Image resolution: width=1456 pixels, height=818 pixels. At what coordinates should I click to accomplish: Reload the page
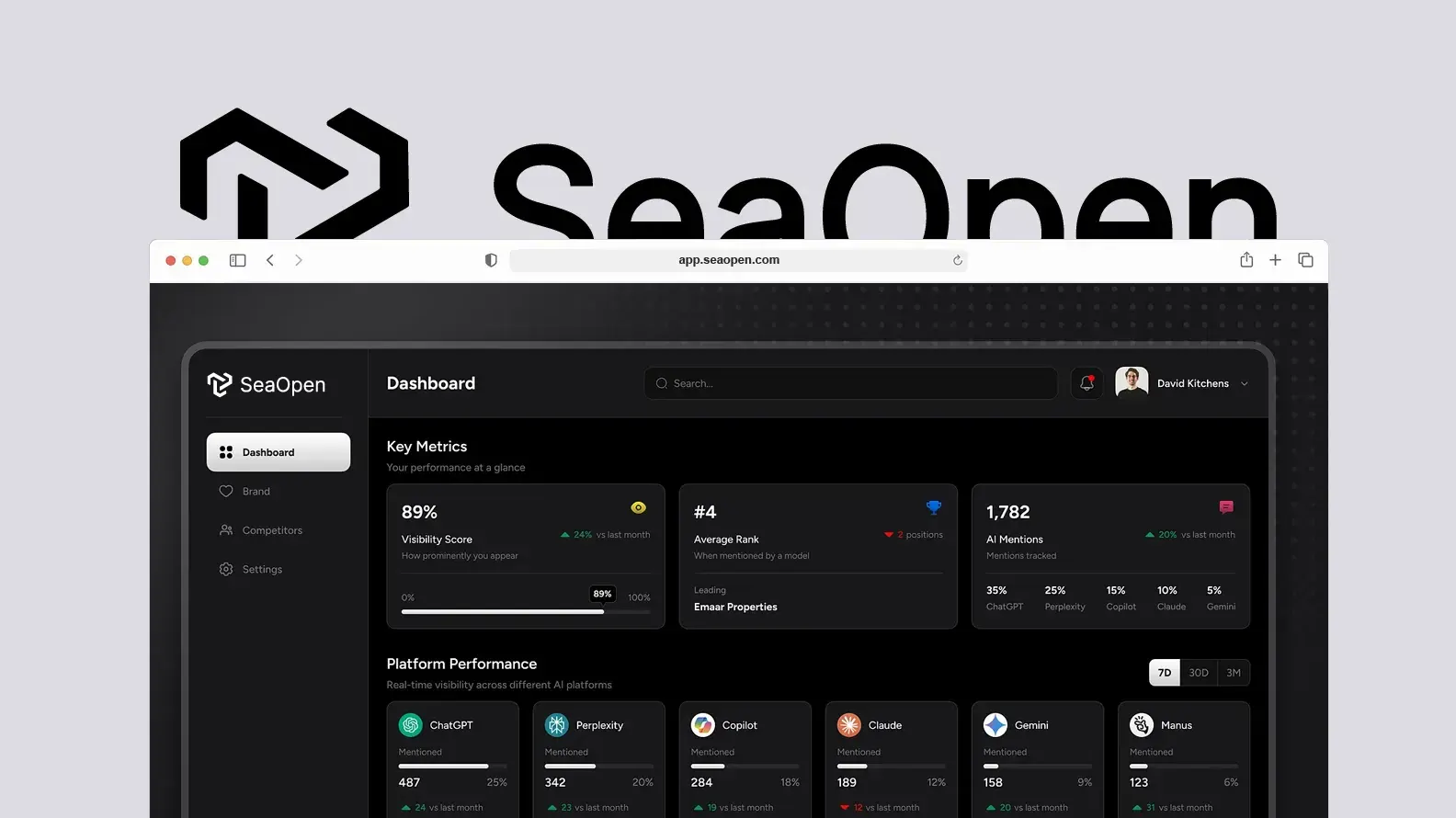pos(958,260)
